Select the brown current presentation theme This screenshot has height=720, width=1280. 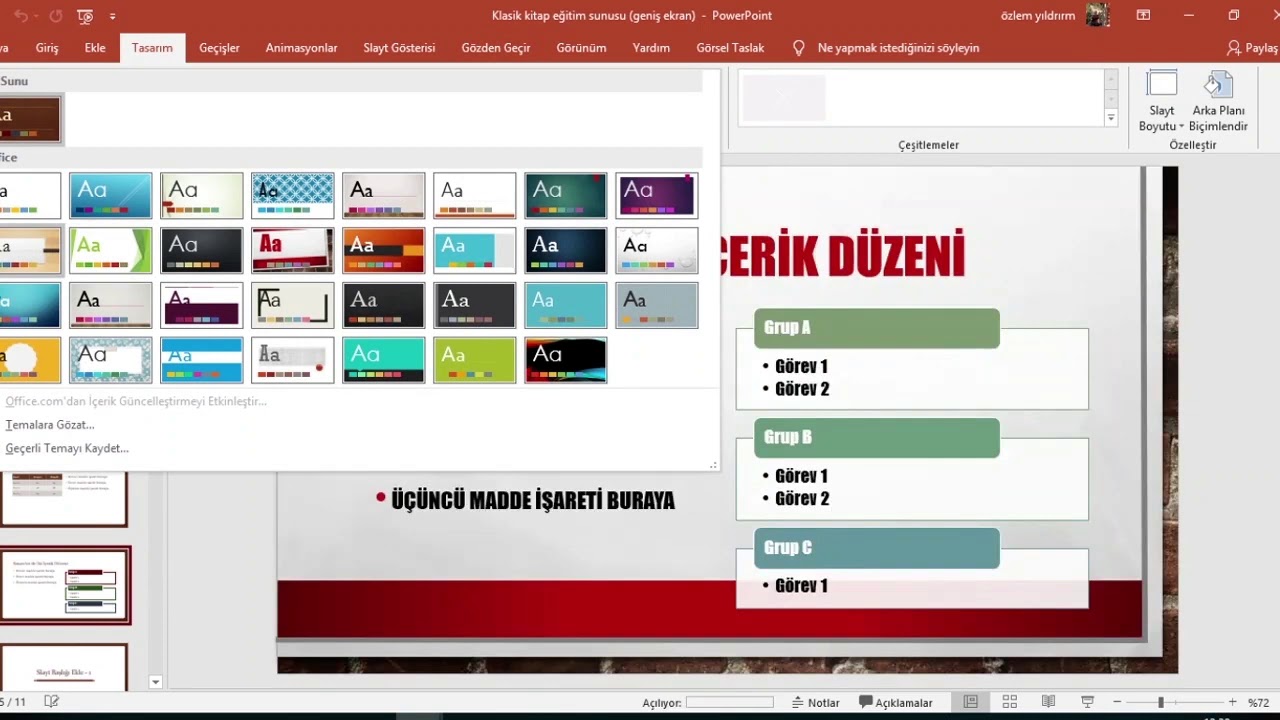(x=30, y=119)
